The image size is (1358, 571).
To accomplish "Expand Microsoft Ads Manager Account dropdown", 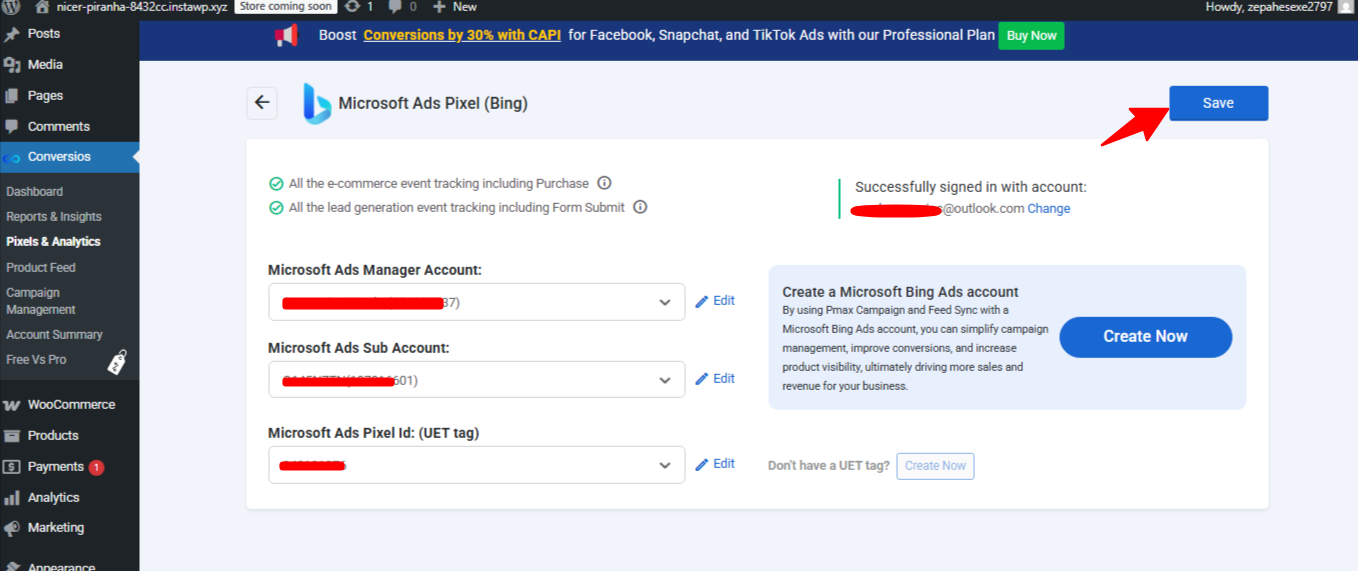I will tap(476, 302).
